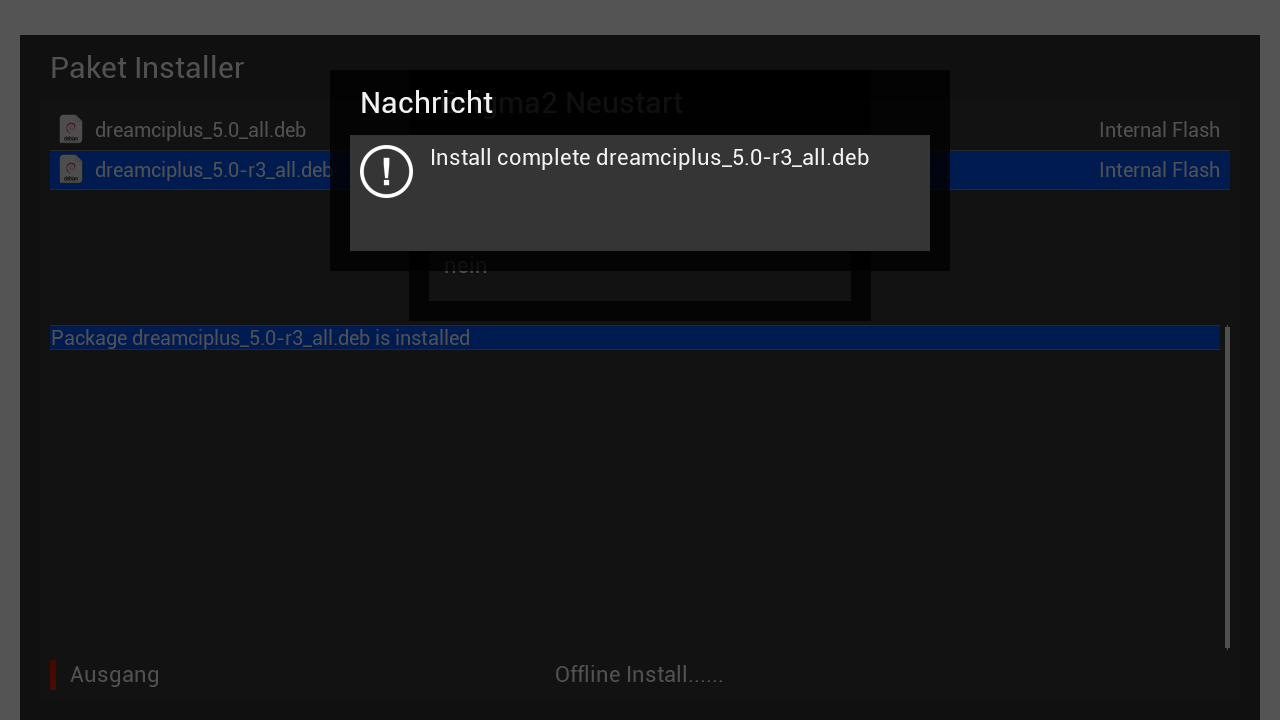Click Internal Flash label of highlighted package
This screenshot has width=1280, height=720.
pyautogui.click(x=1159, y=170)
